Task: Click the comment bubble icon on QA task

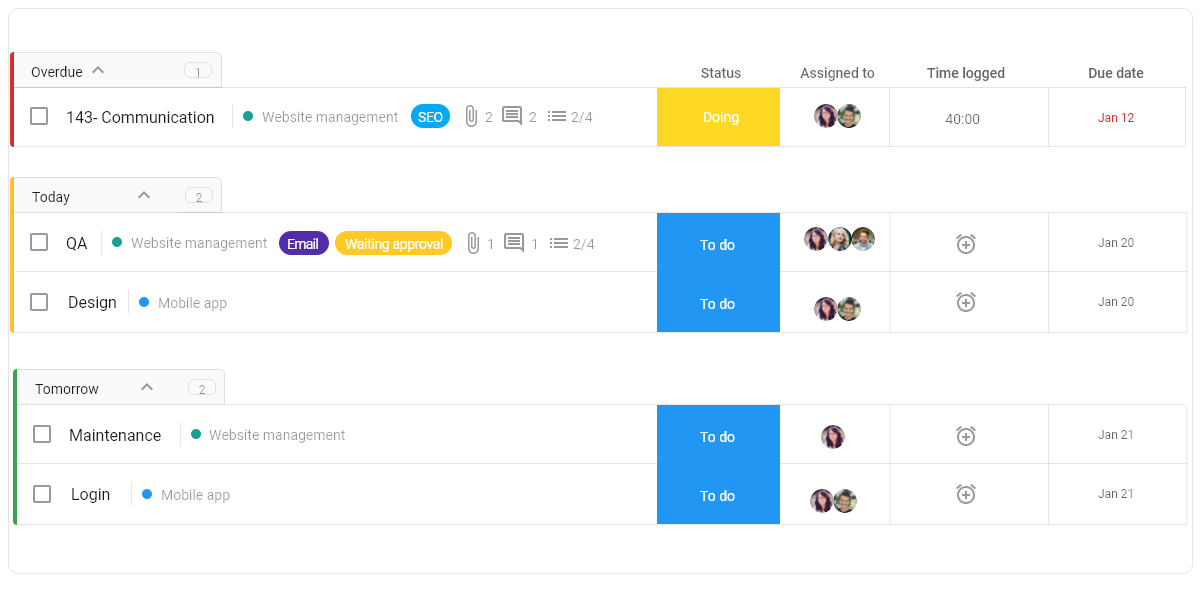Action: 514,243
